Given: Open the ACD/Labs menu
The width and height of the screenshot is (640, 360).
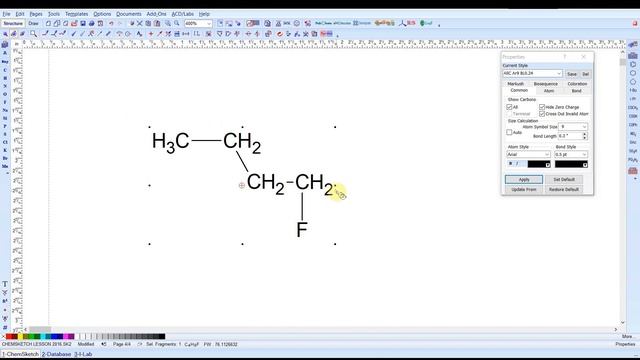Looking at the screenshot, I should (x=182, y=14).
